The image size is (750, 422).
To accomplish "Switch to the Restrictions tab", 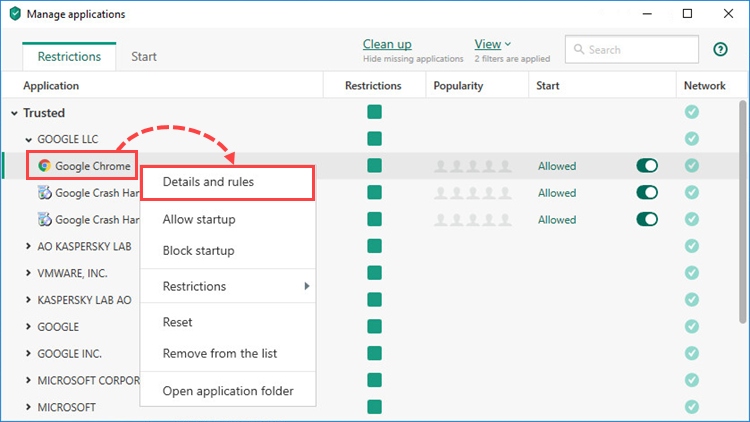I will [69, 56].
